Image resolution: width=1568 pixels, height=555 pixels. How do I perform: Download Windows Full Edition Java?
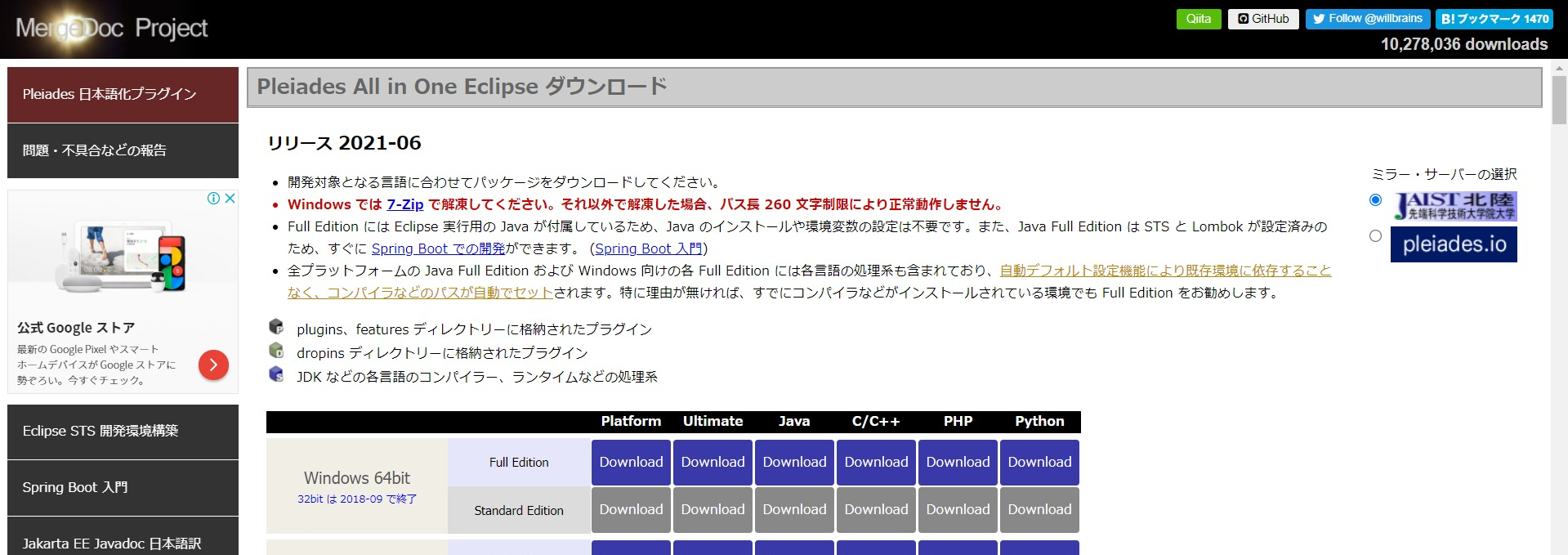794,463
